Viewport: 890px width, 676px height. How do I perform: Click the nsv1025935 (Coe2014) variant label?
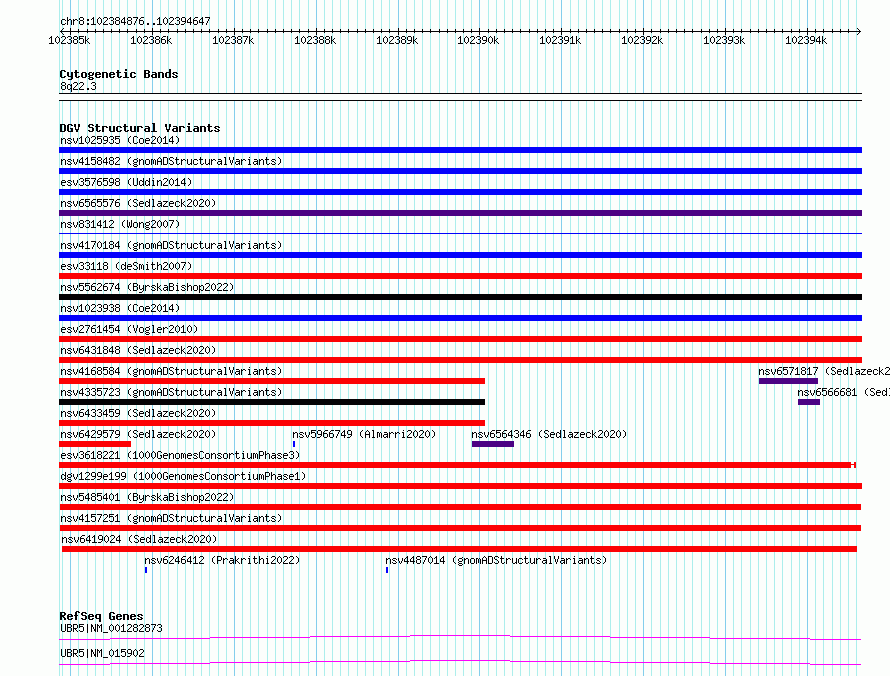pos(120,140)
